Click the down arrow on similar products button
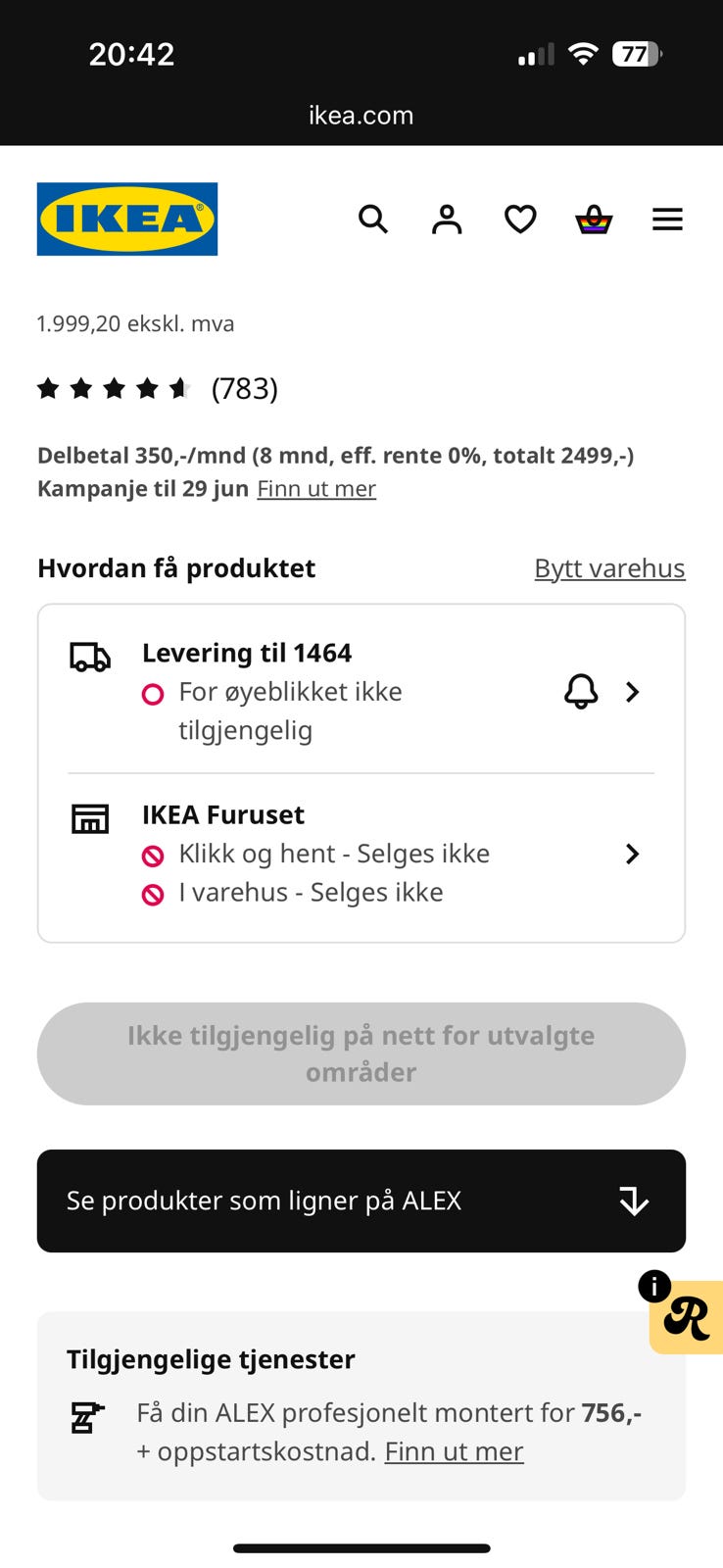 [x=634, y=1200]
